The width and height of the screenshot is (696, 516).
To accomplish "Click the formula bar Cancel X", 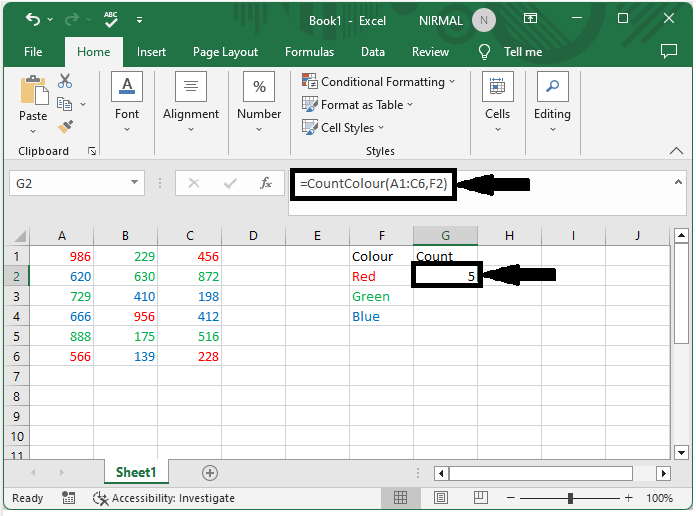I will coord(194,183).
